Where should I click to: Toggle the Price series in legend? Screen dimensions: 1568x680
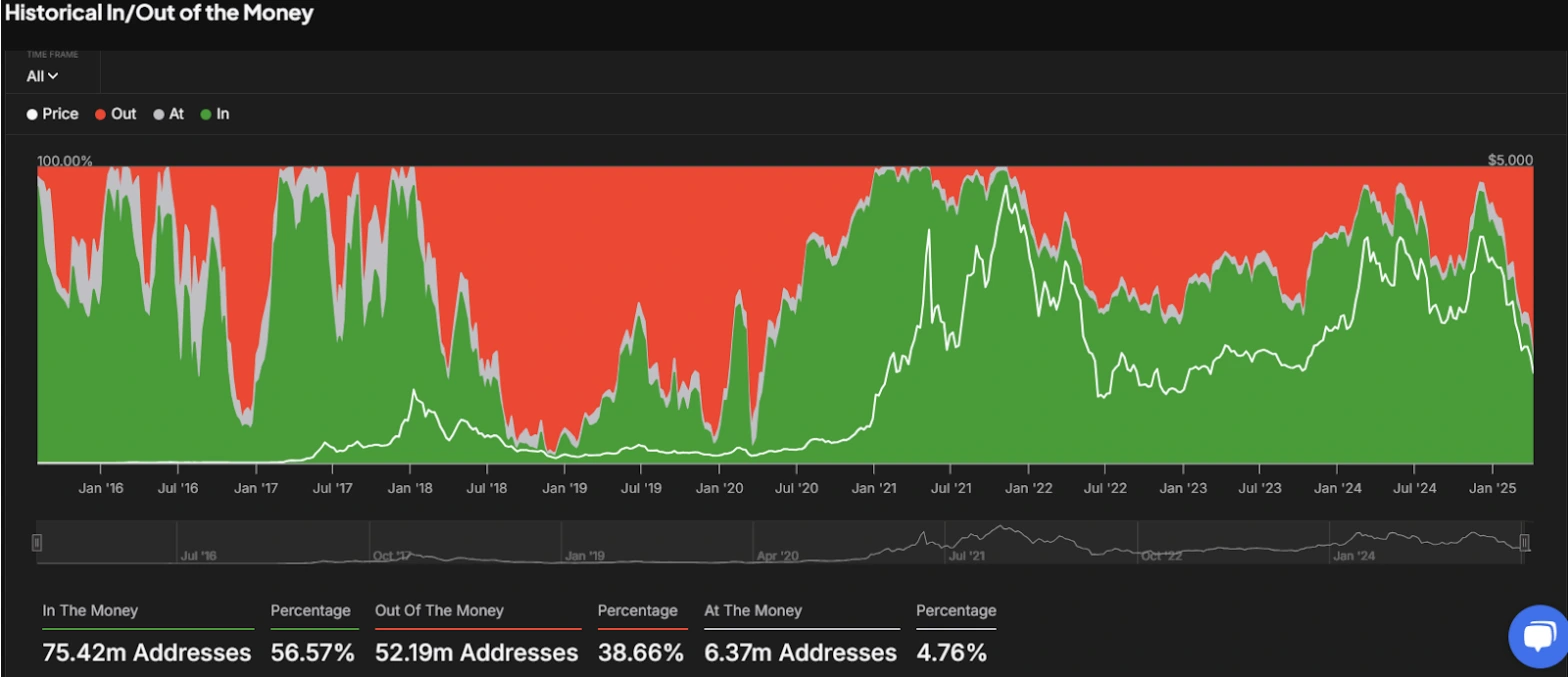coord(52,114)
